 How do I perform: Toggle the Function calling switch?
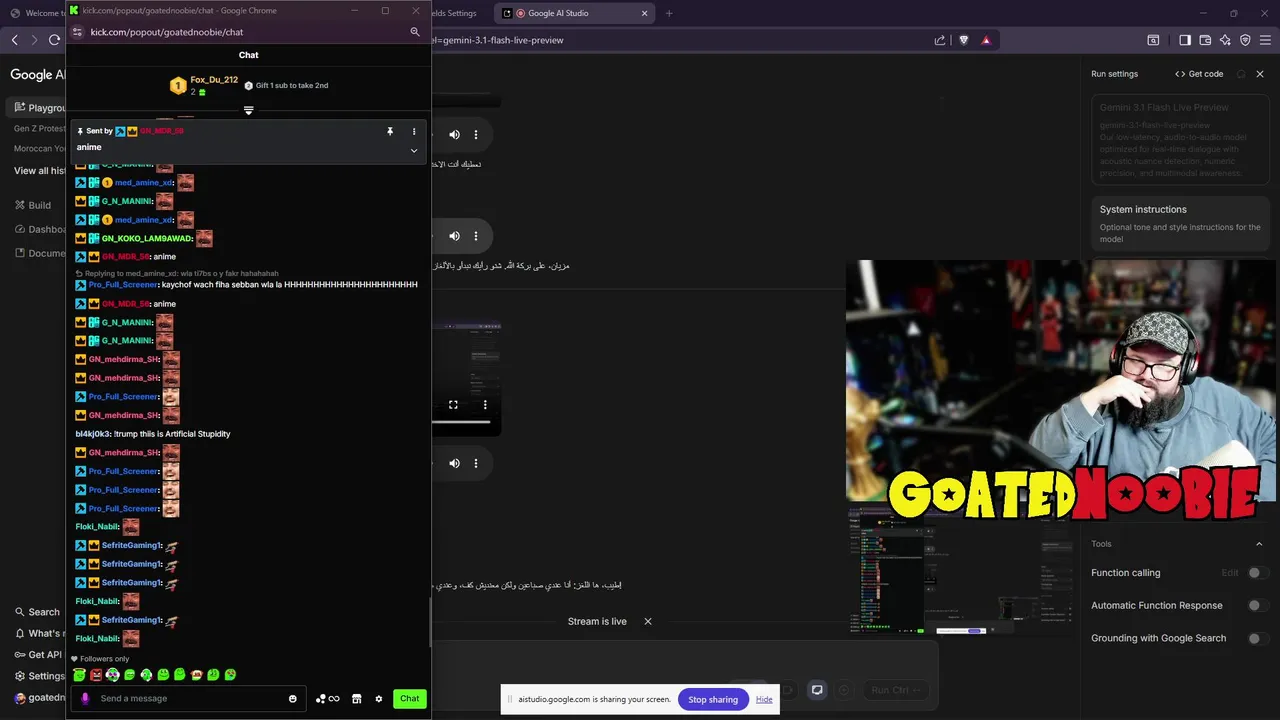[1258, 573]
